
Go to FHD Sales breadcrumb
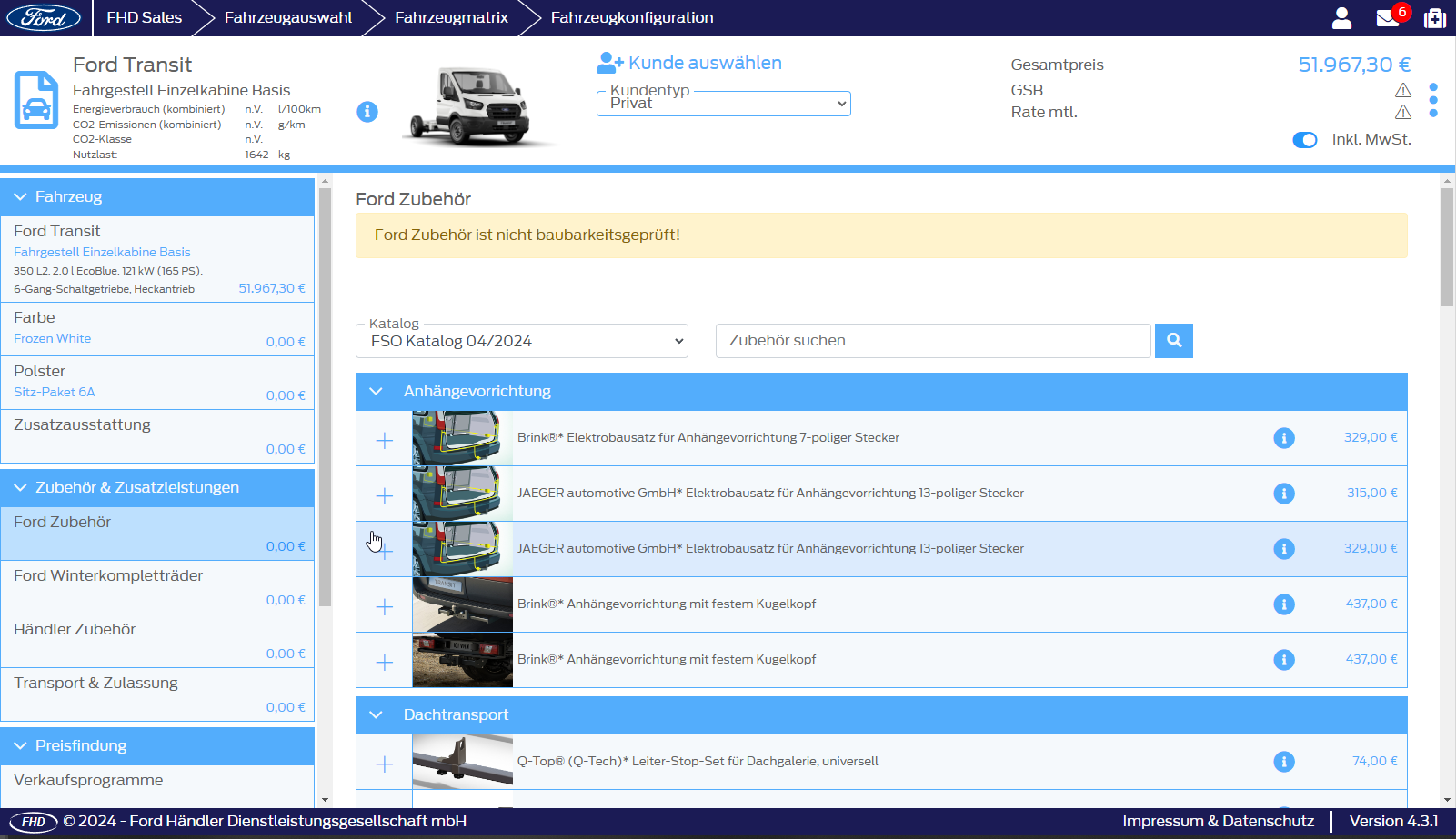tap(144, 17)
